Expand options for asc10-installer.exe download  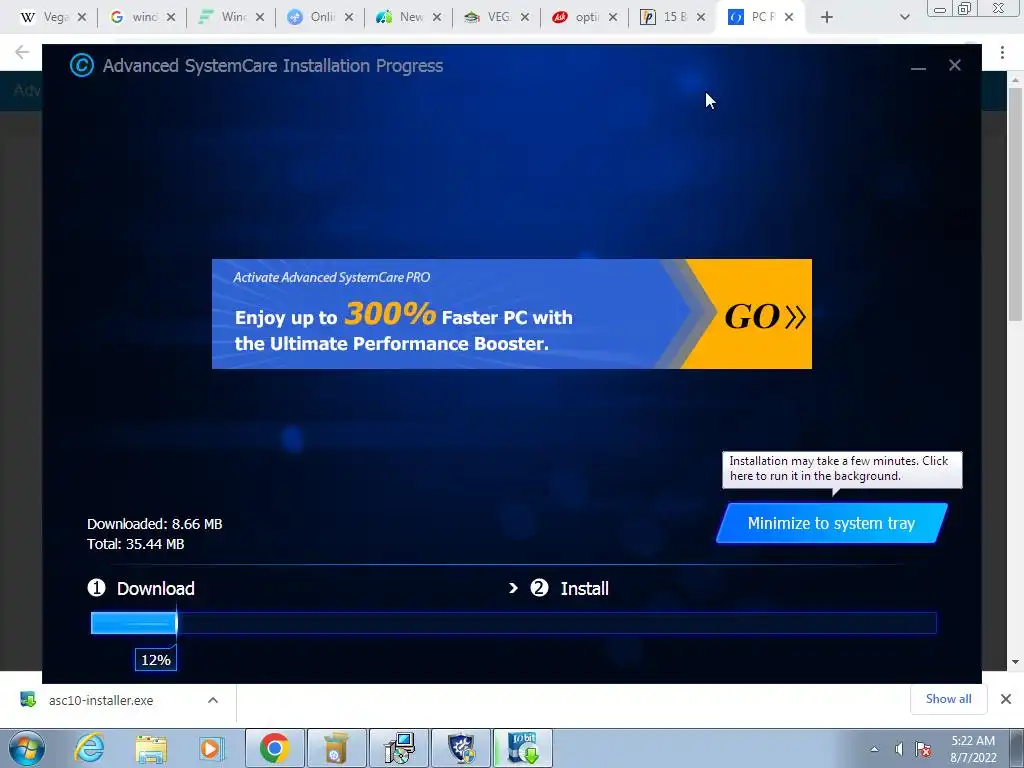pyautogui.click(x=213, y=700)
